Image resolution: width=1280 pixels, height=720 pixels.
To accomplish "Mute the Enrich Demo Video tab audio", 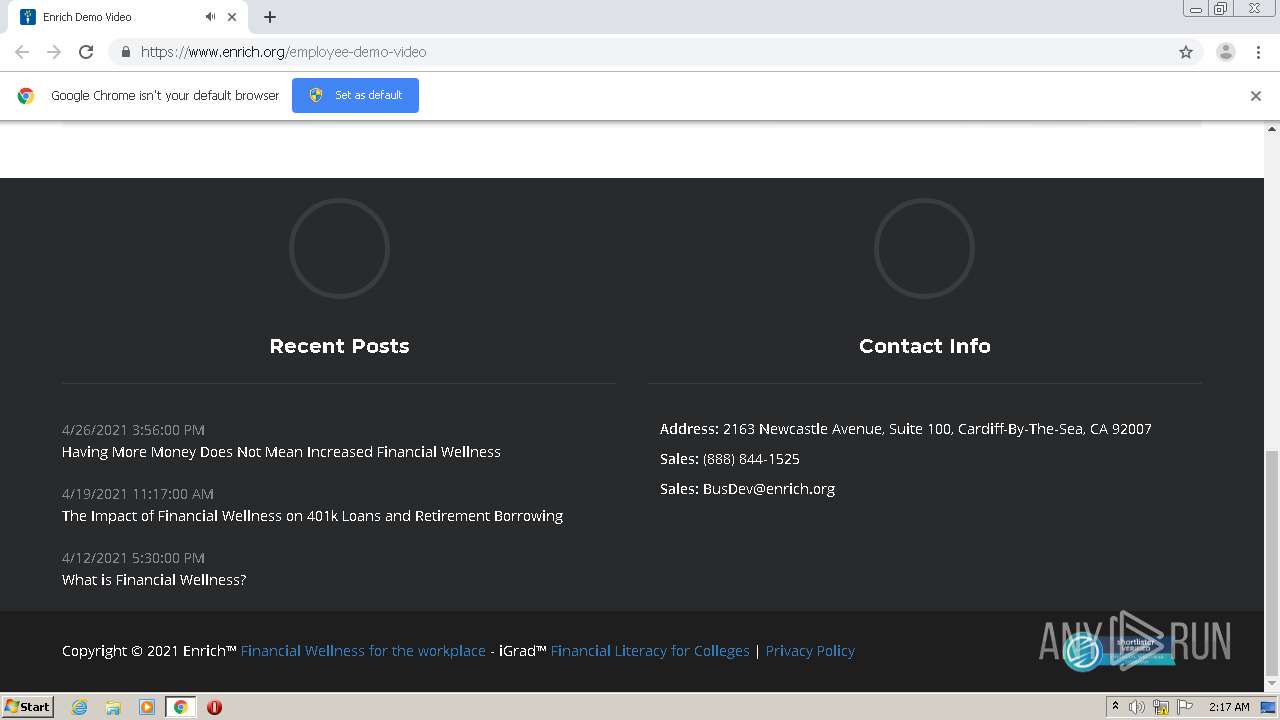I will 210,17.
